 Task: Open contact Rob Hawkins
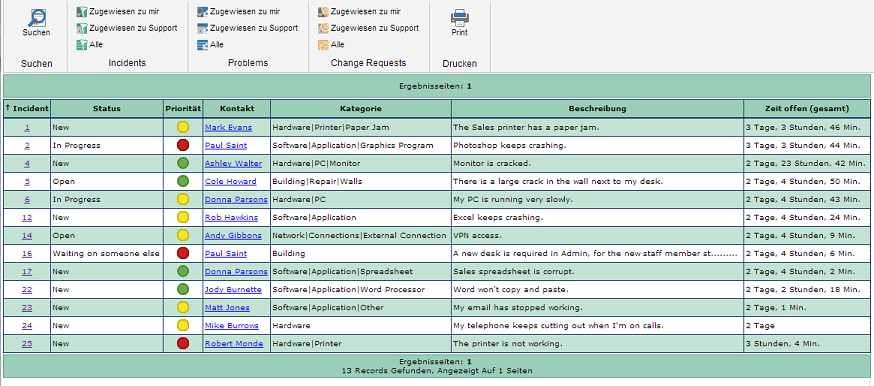click(231, 218)
